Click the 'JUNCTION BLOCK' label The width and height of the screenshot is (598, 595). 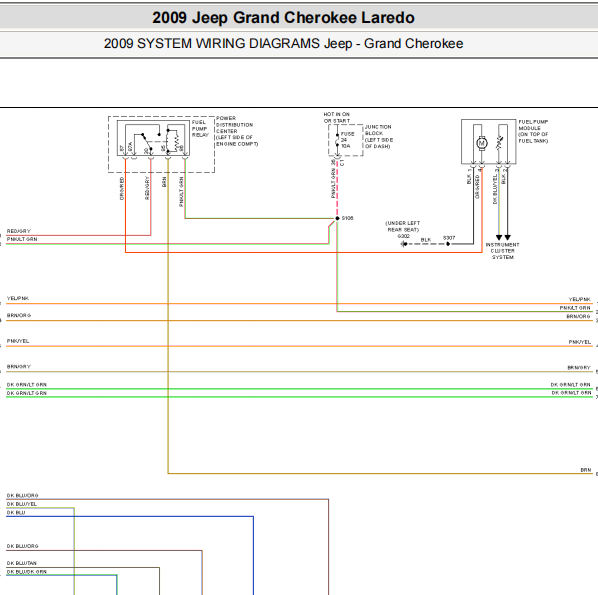pos(378,130)
